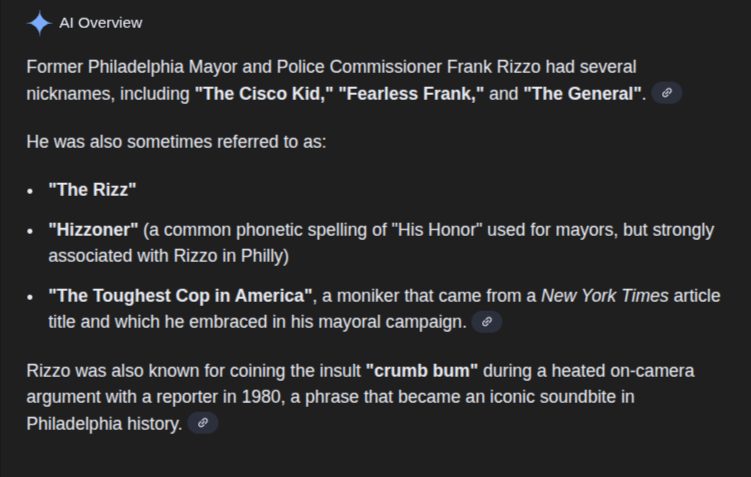This screenshot has width=751, height=477.
Task: Click the bold "Fearless Frank" nickname
Action: click(x=411, y=93)
